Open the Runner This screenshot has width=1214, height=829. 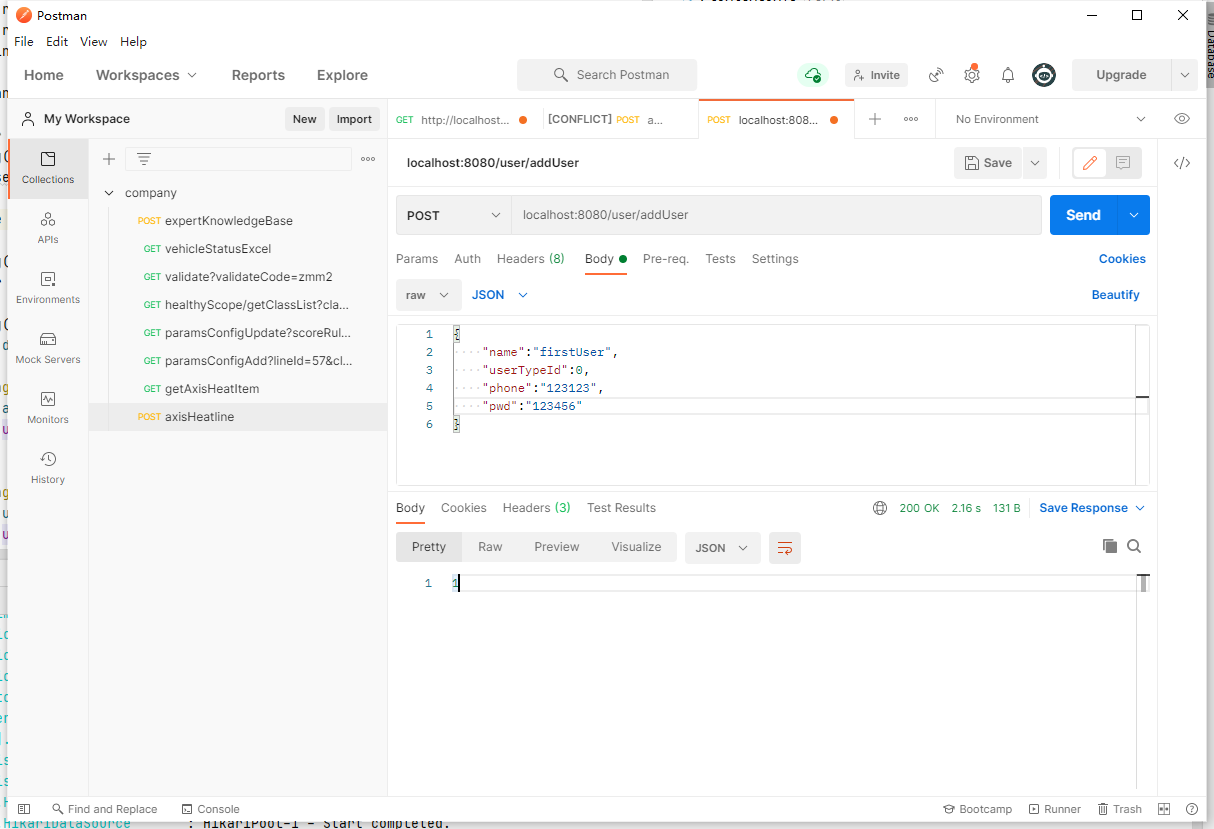1054,809
